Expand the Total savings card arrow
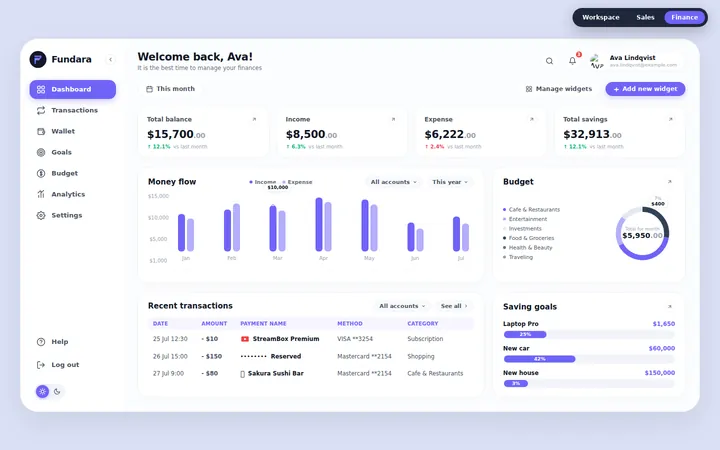720x450 pixels. coord(670,119)
